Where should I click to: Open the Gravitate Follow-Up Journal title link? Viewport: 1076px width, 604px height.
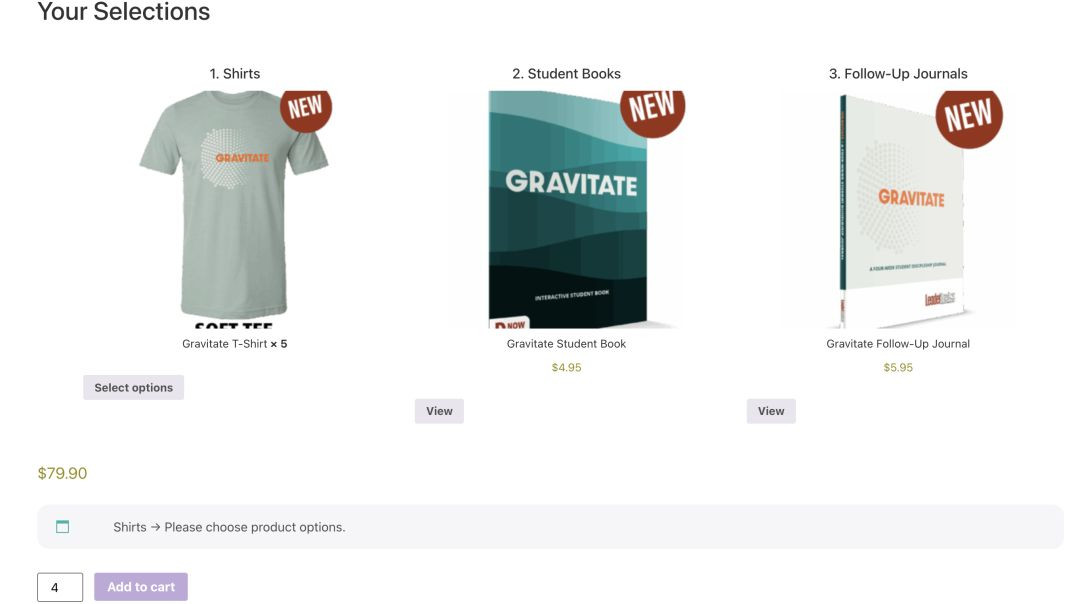pos(898,344)
